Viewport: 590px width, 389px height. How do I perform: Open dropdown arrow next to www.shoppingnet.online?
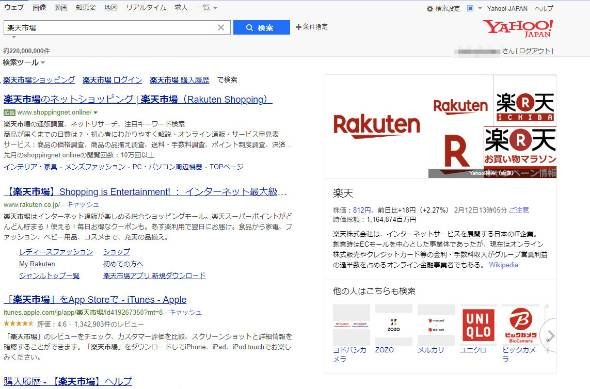point(96,112)
